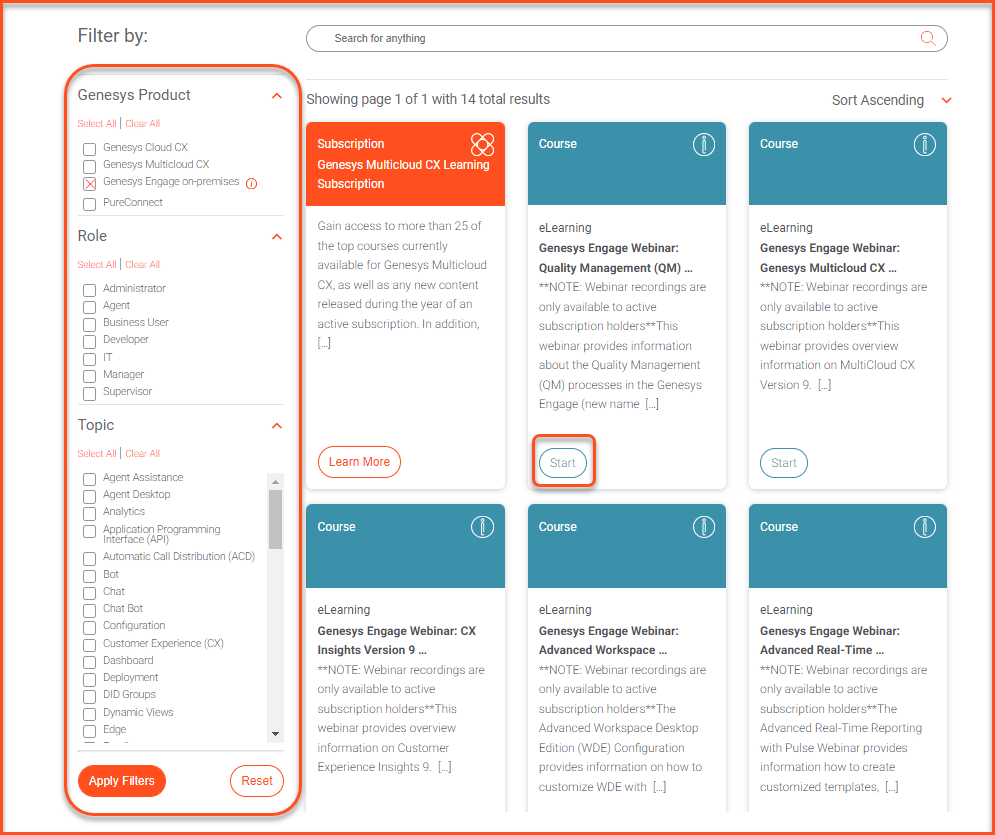
Task: Check Automatic Call Distribution (ACD) checkbox
Action: (89, 558)
